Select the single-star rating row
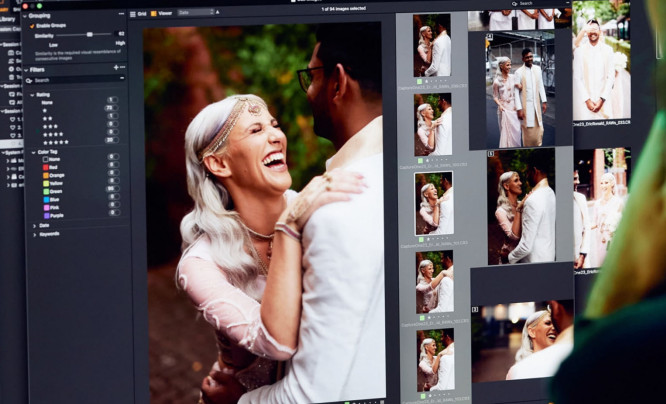666x404 pixels. (x=45, y=110)
